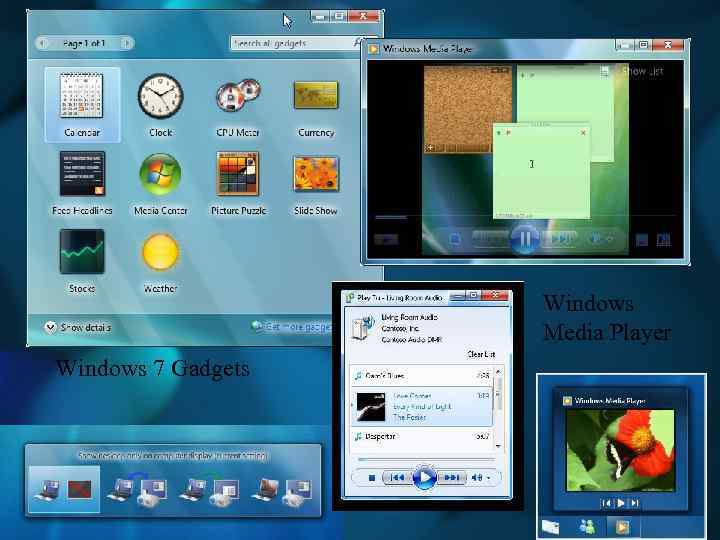Select the Feed Headlines gadget
The width and height of the screenshot is (720, 540).
tap(82, 183)
